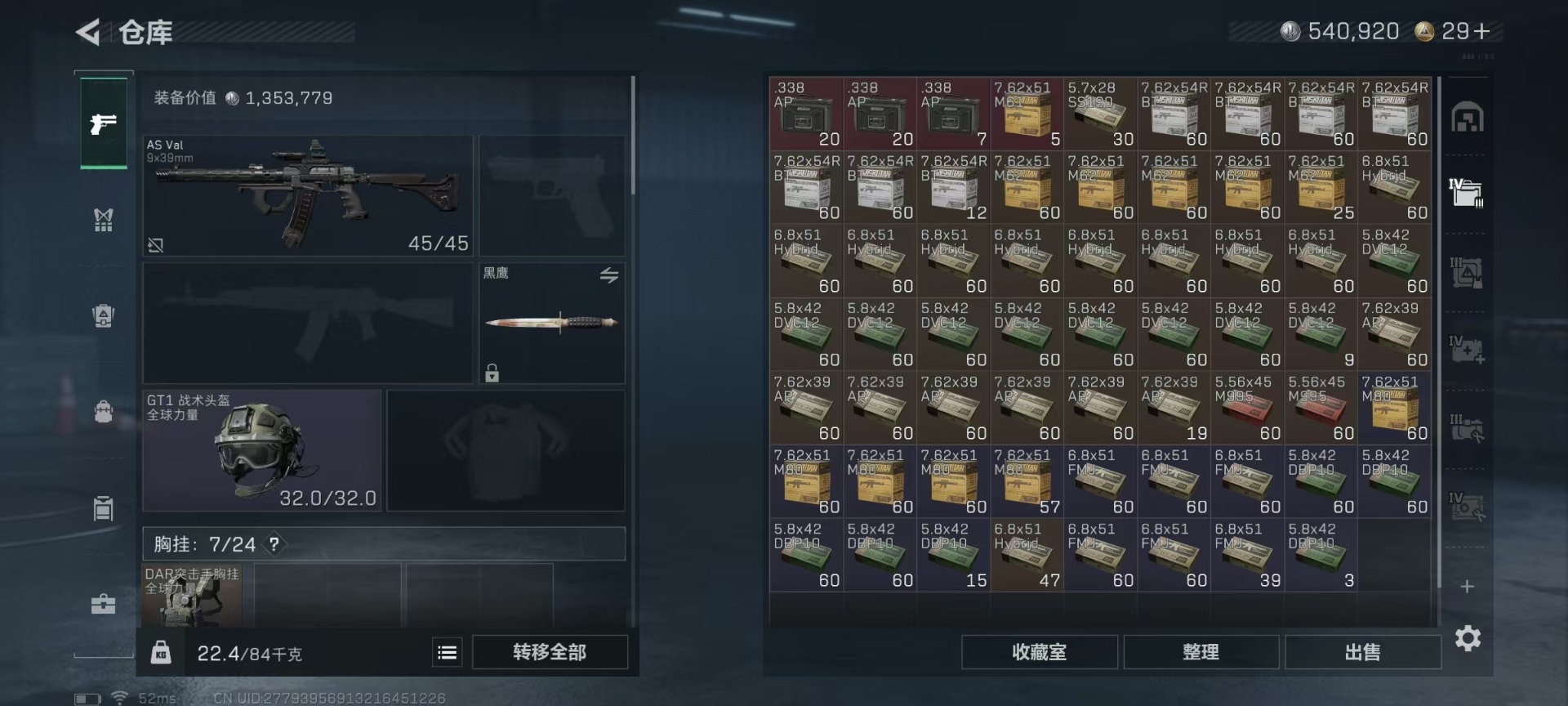Click the list view icon beside 转移全部
The width and height of the screenshot is (1568, 706).
pyautogui.click(x=447, y=652)
